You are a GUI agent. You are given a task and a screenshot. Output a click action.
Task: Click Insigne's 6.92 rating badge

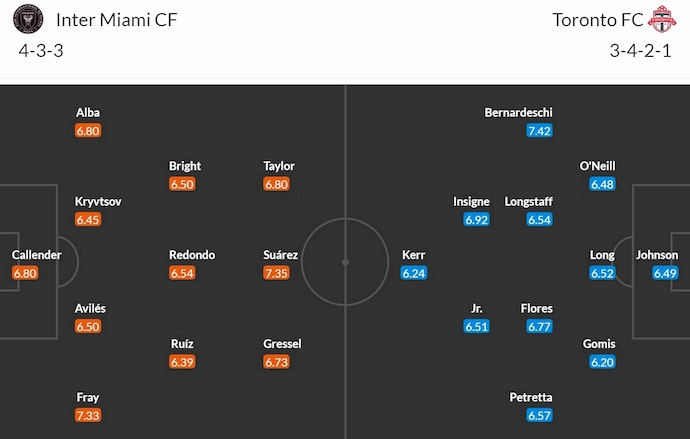click(476, 219)
